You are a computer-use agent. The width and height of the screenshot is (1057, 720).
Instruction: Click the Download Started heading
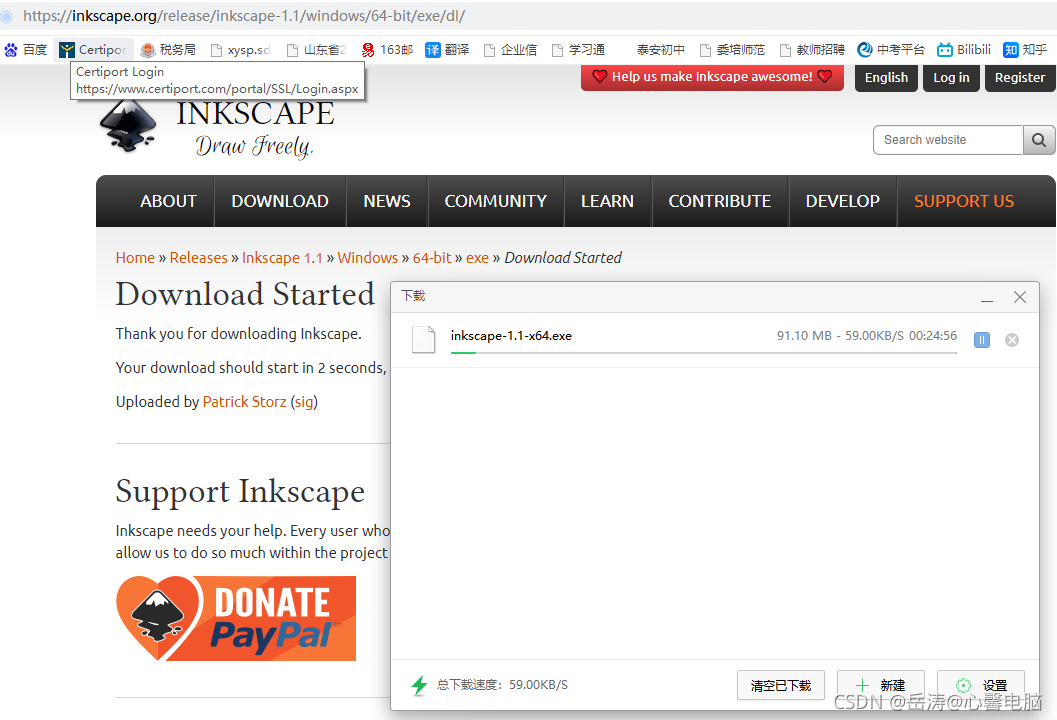[x=245, y=295]
